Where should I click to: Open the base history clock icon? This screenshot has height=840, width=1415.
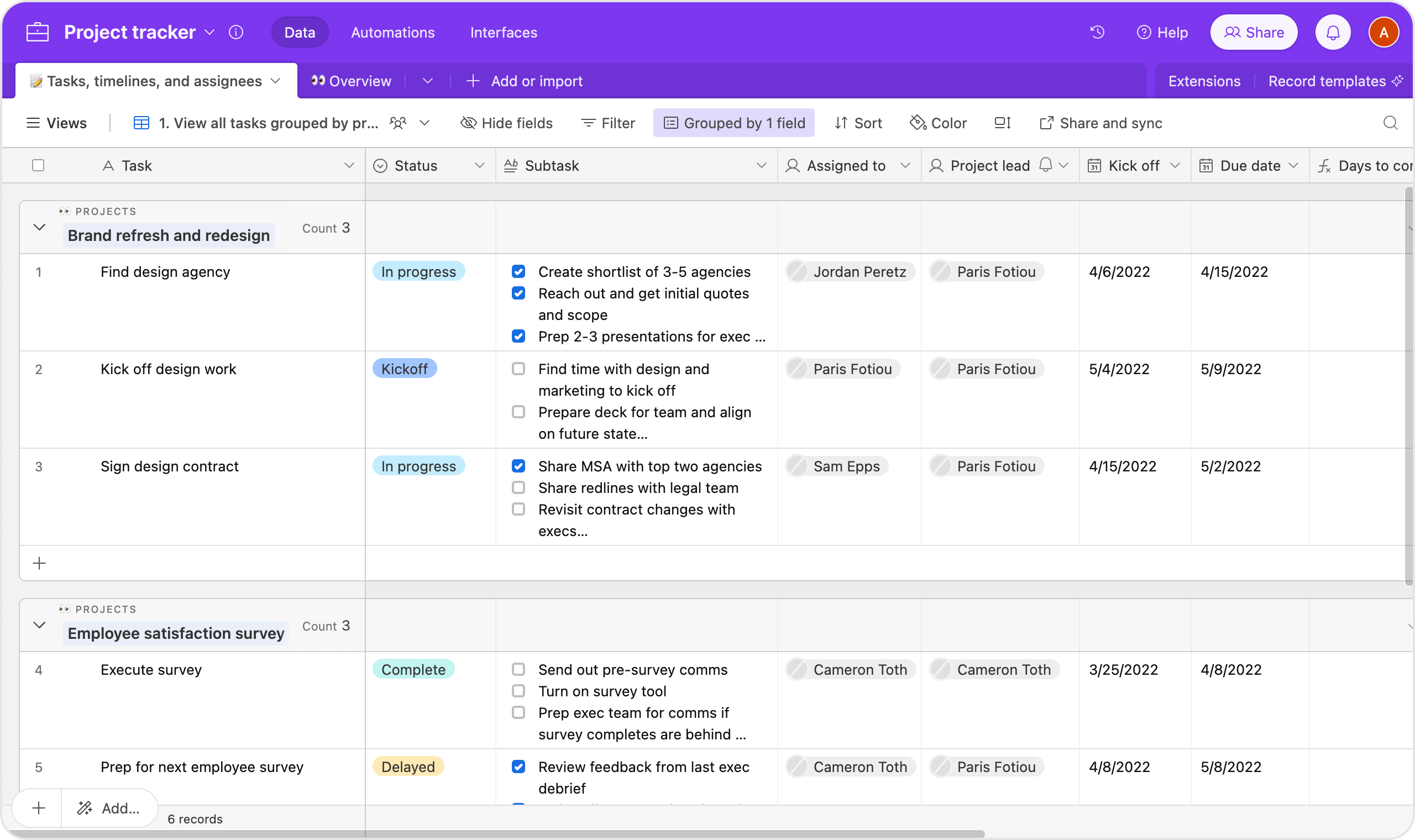1097,32
